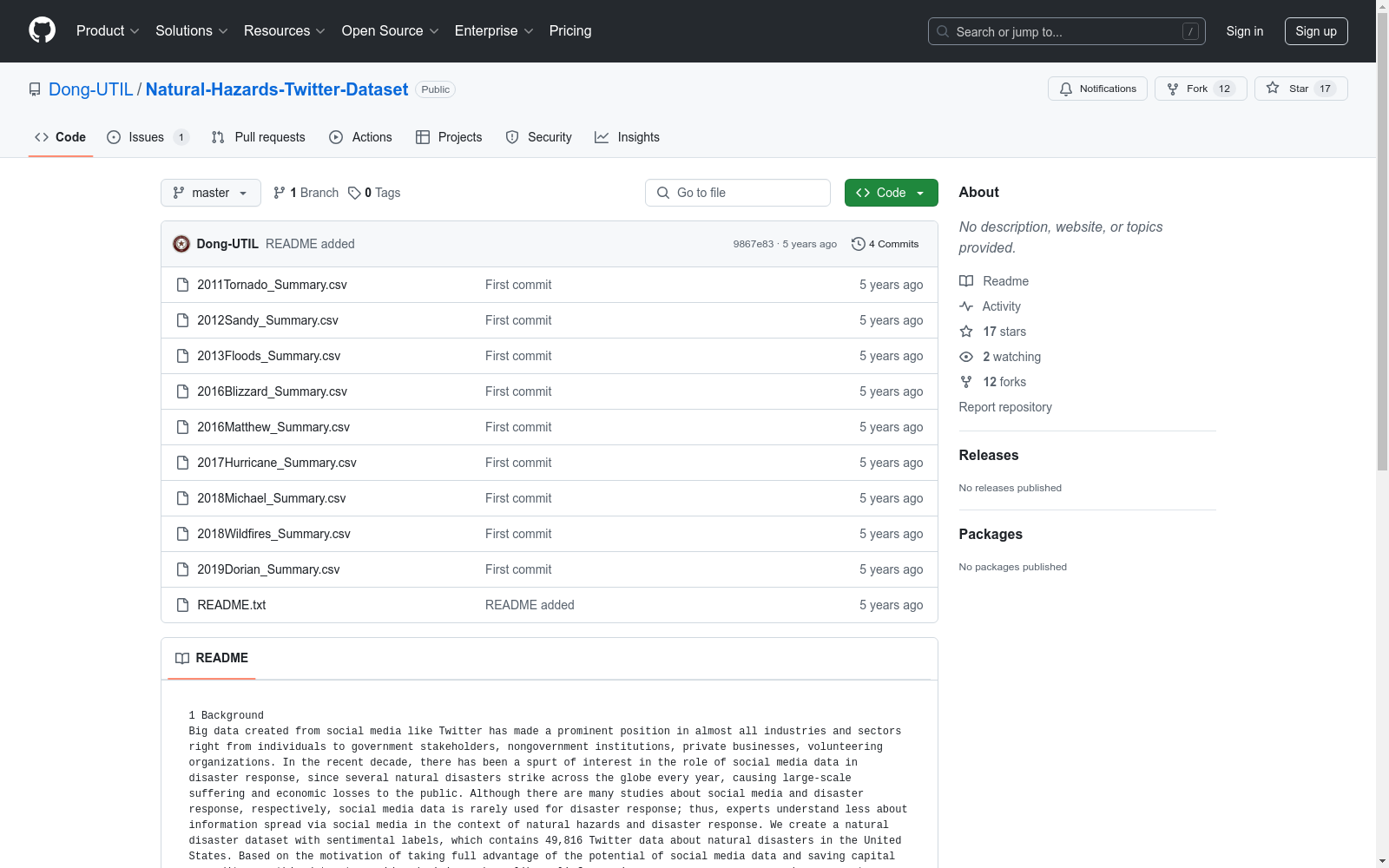View the Insights tab
This screenshot has height=868, width=1389.
627,137
